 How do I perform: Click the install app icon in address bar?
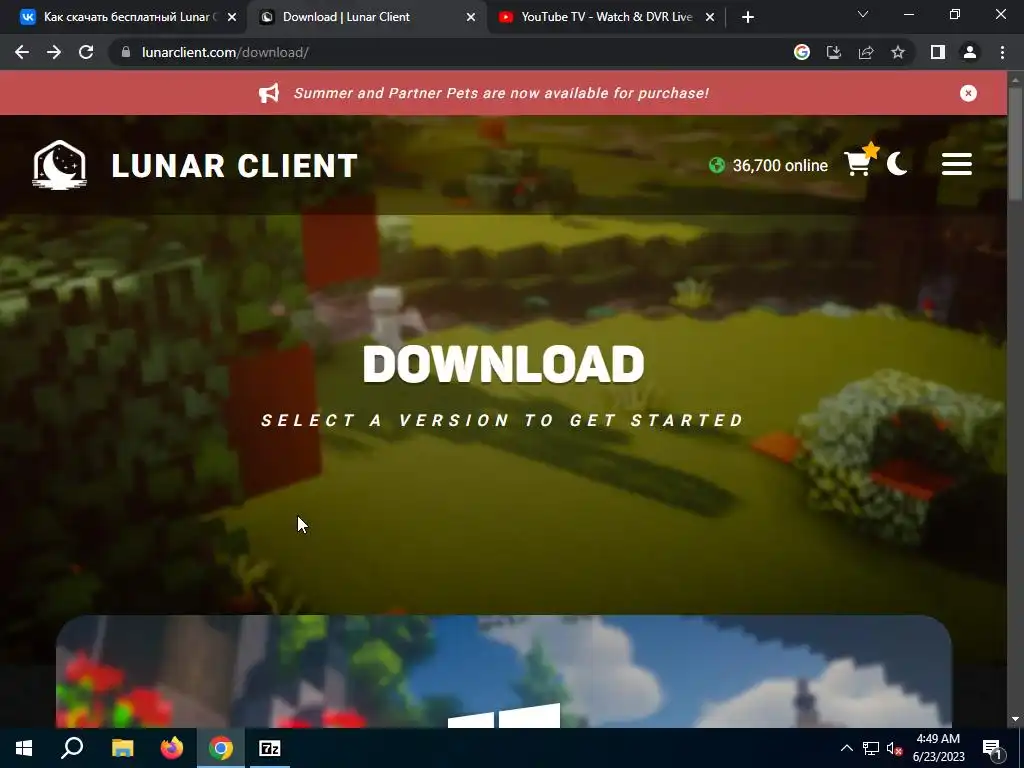click(834, 52)
